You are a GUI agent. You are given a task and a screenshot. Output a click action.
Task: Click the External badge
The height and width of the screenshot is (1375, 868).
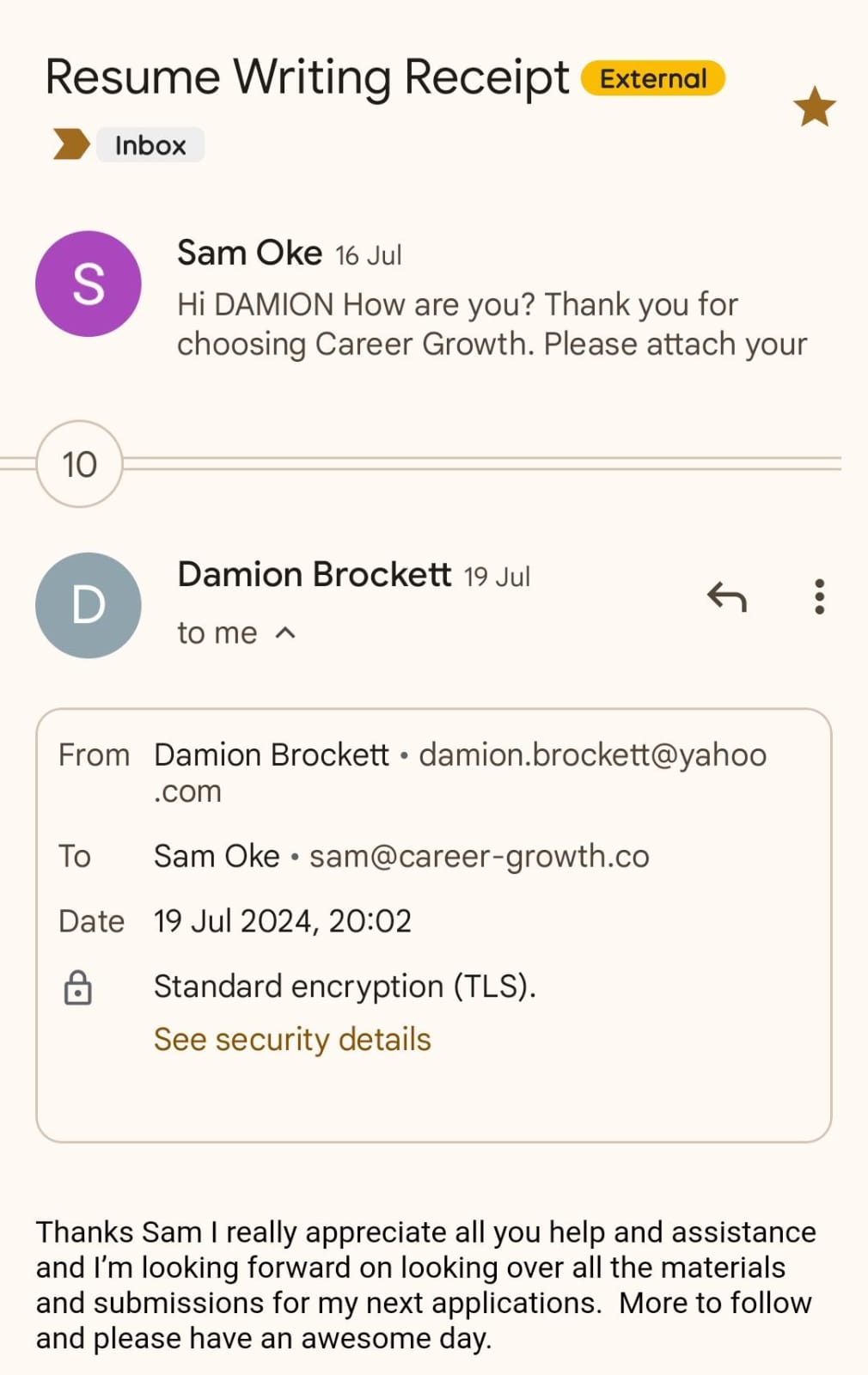[653, 79]
